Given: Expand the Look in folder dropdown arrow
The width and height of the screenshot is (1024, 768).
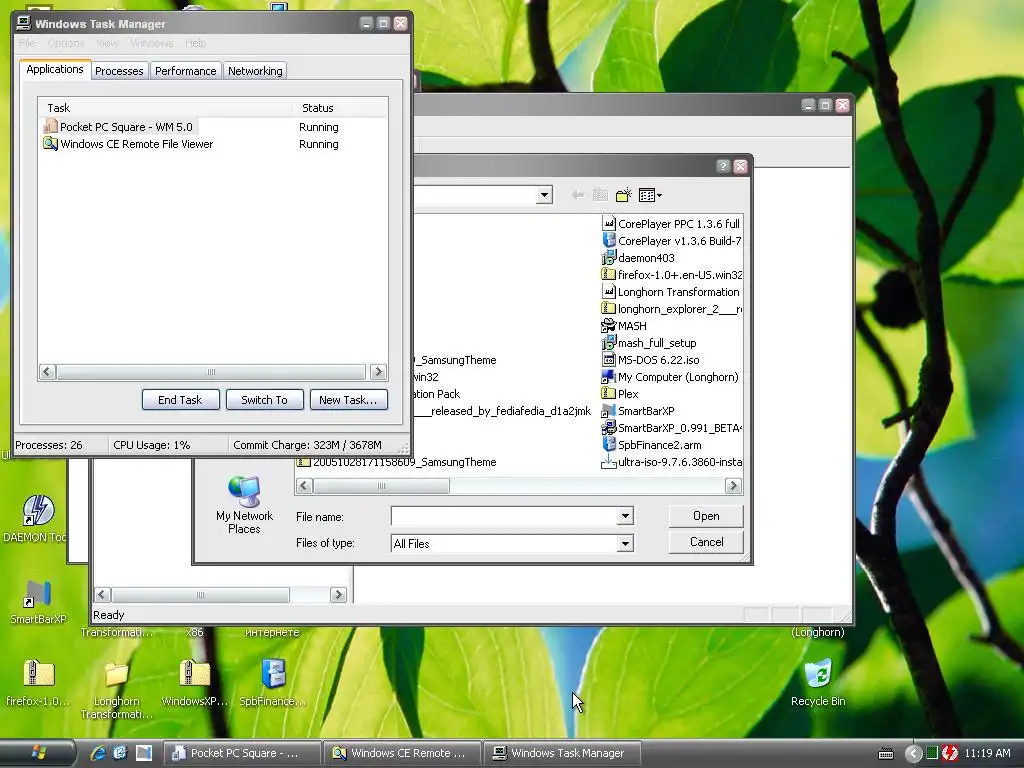Looking at the screenshot, I should coord(544,195).
